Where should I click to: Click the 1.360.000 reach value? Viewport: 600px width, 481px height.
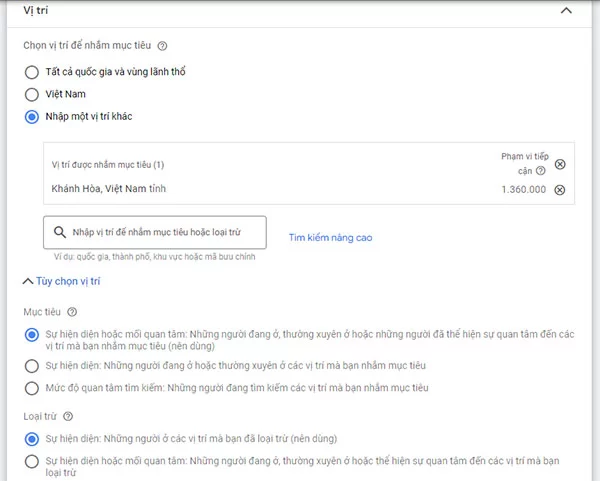[x=523, y=189]
